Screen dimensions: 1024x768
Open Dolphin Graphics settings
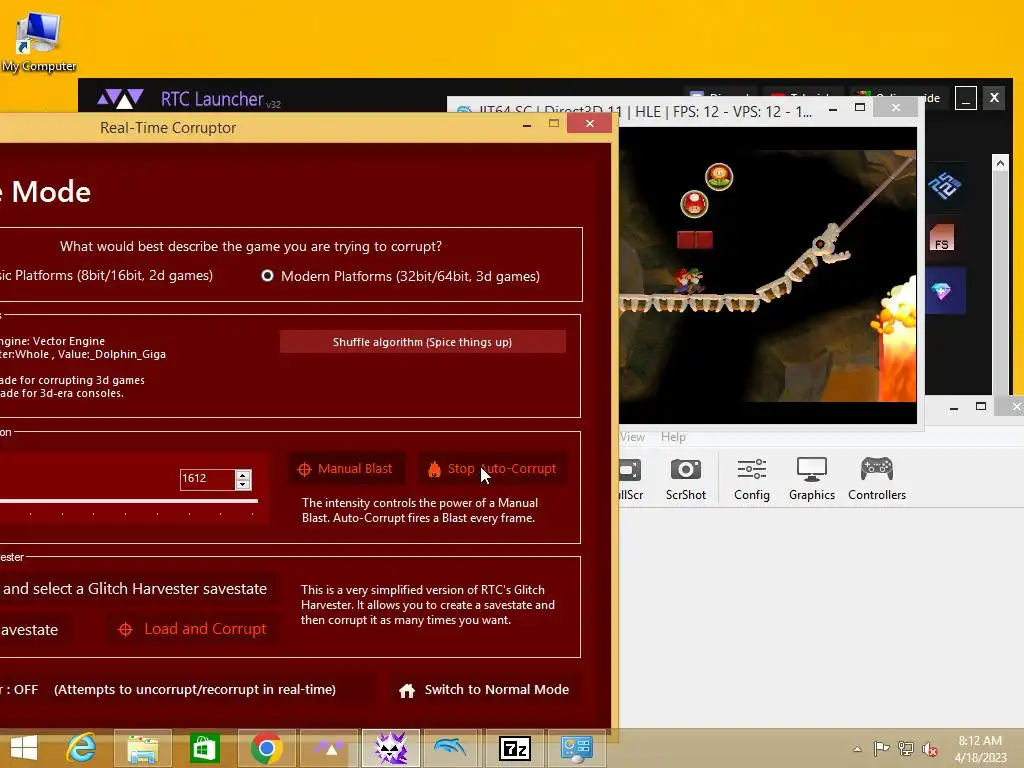pyautogui.click(x=812, y=479)
